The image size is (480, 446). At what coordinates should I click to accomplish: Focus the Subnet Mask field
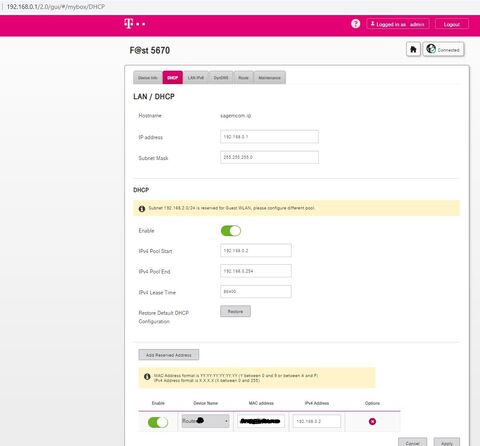coord(269,157)
